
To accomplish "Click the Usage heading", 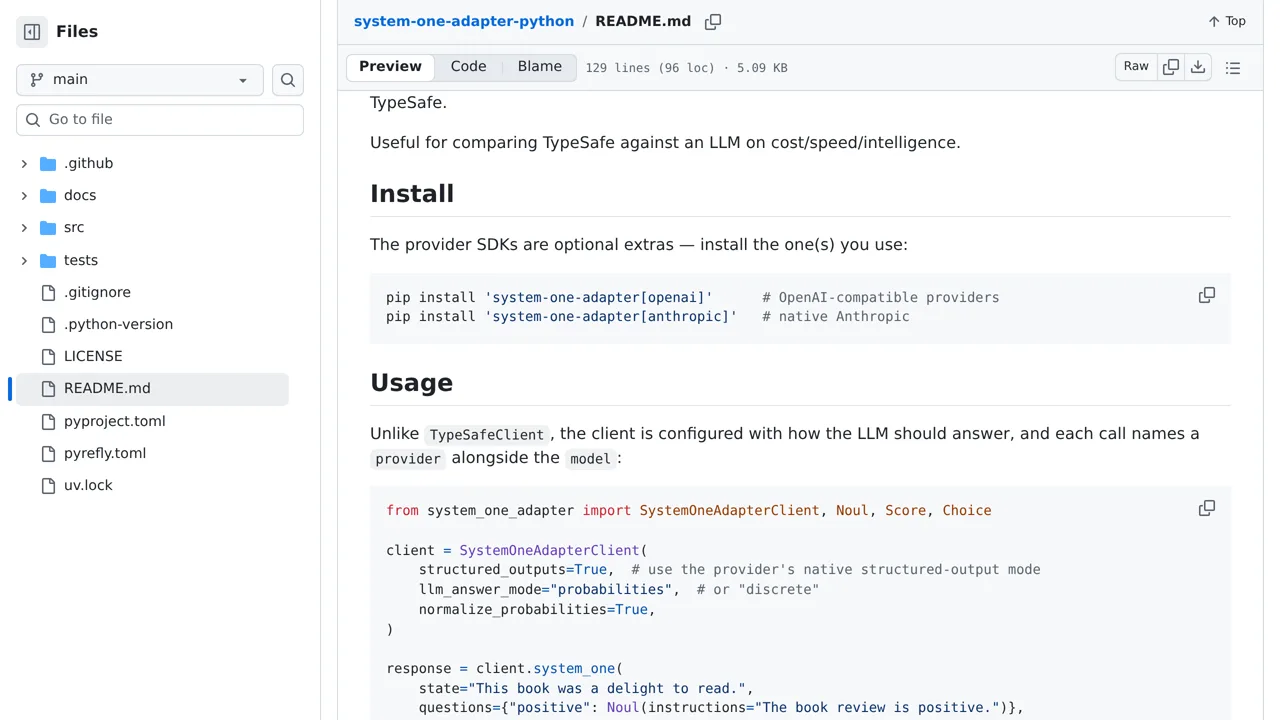I will tap(411, 383).
